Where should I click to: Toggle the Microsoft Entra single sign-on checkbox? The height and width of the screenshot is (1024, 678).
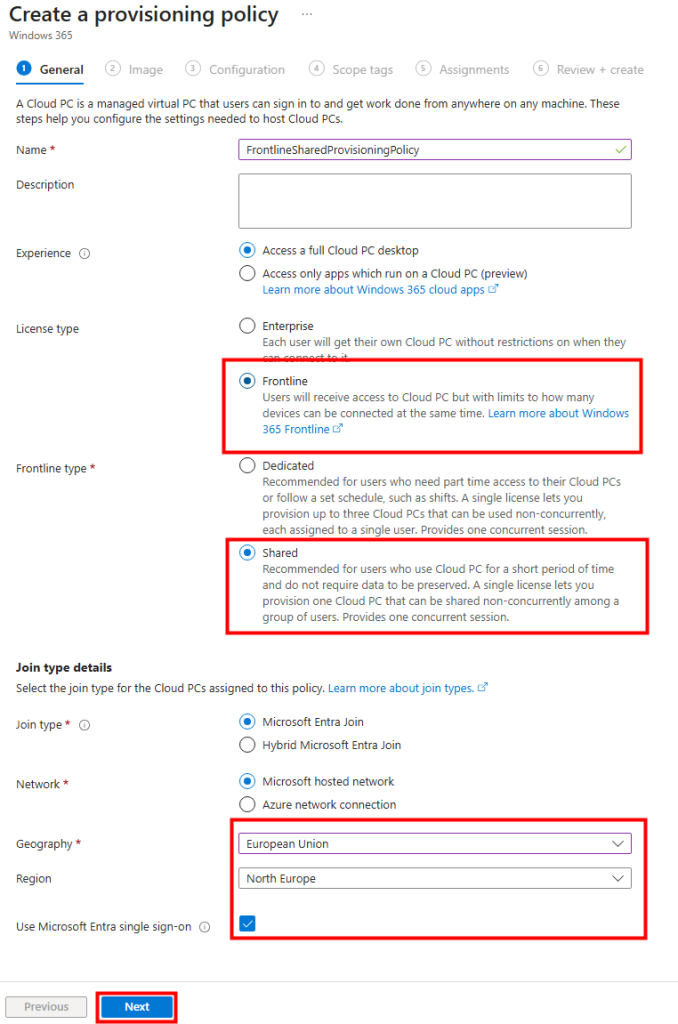coord(247,924)
